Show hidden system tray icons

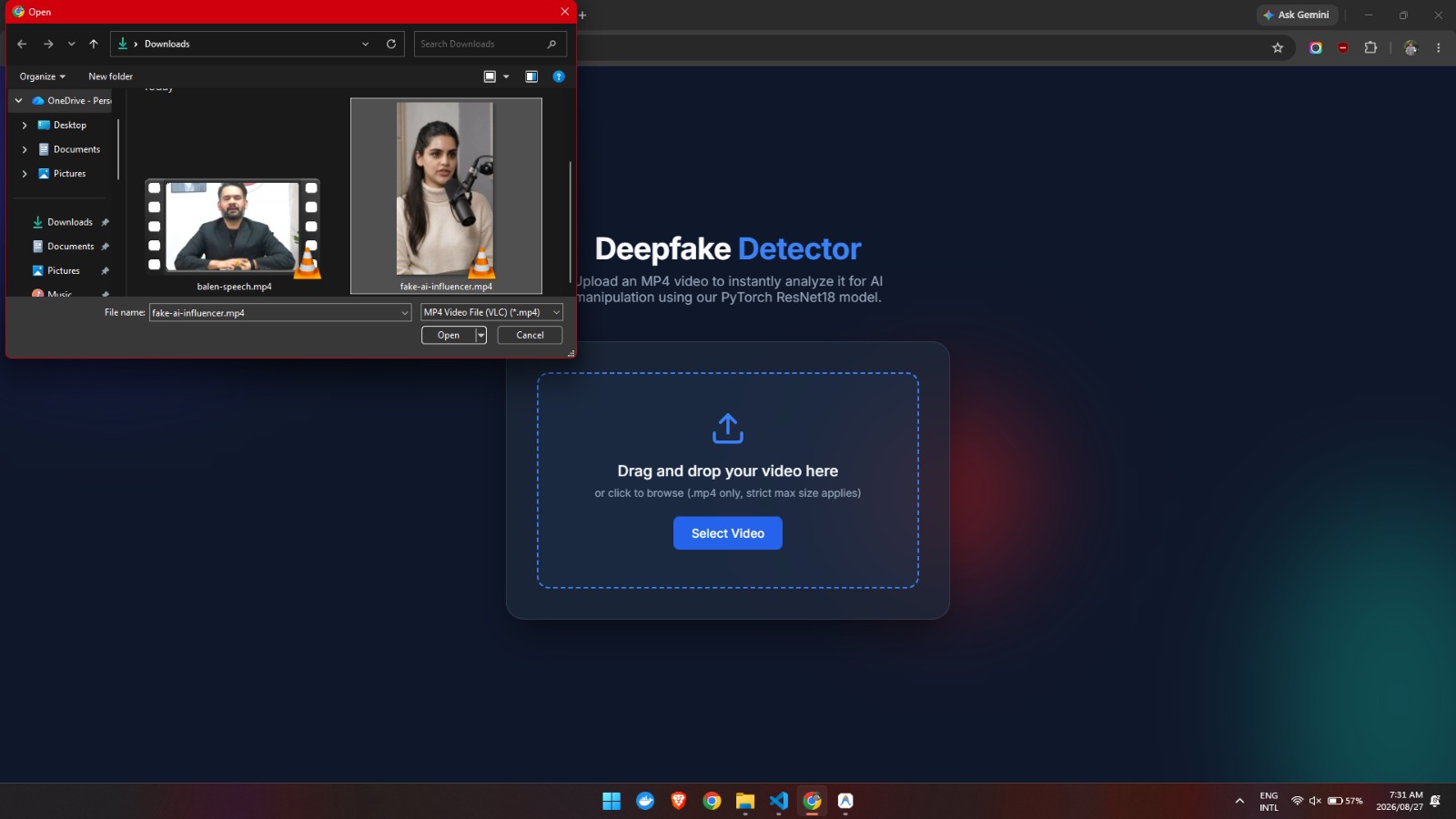pos(1239,801)
